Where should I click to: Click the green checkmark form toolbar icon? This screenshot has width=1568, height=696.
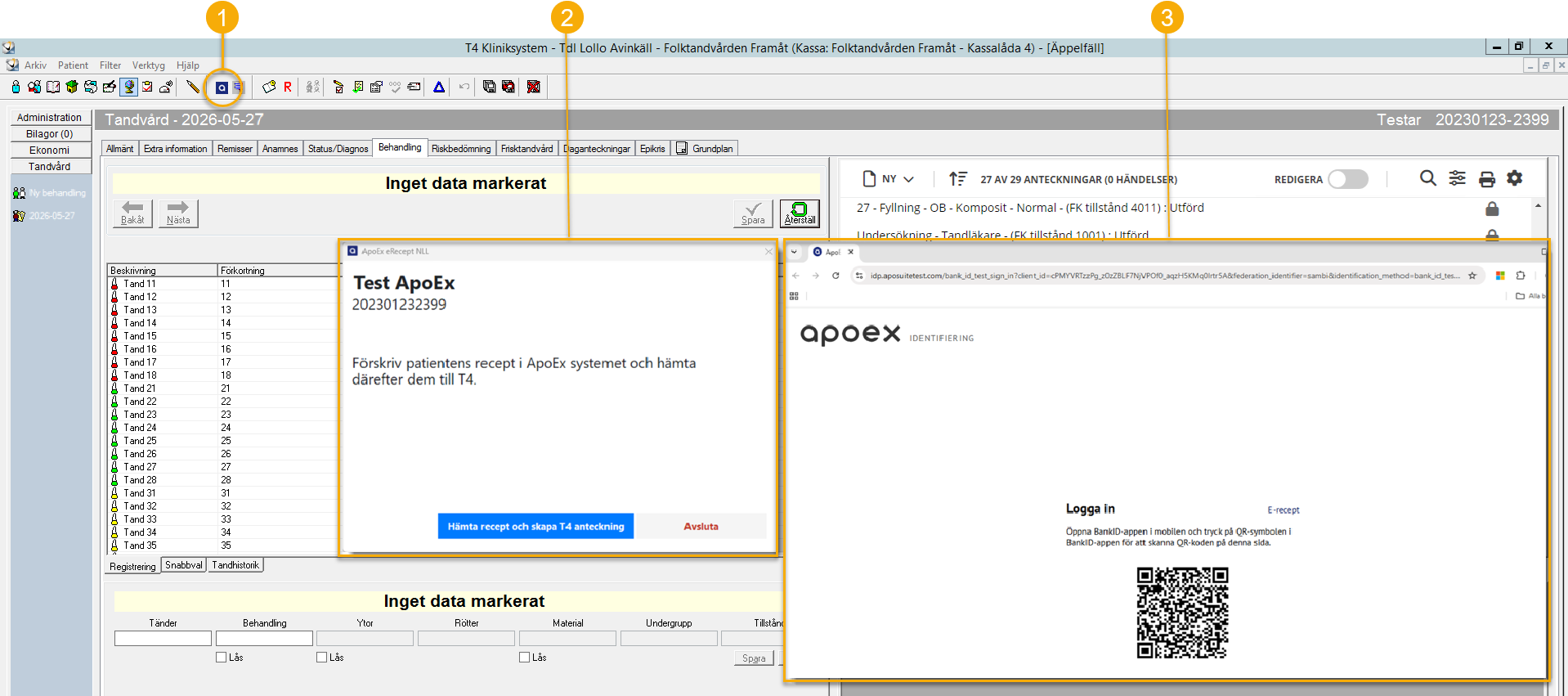click(x=358, y=87)
